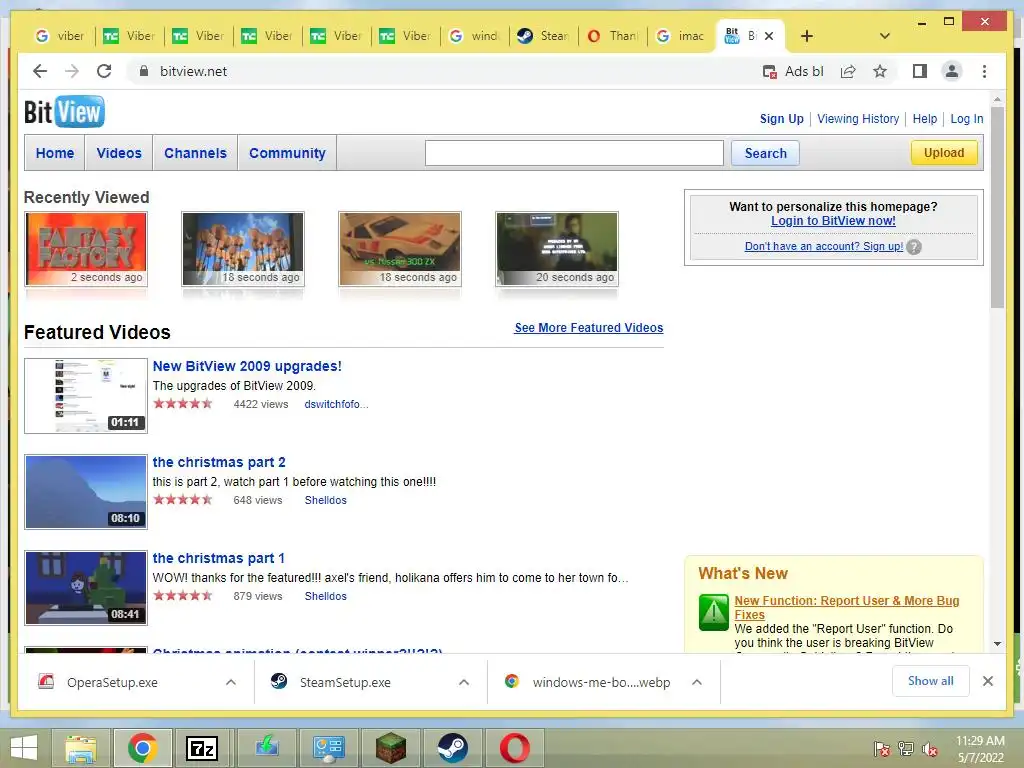
Task: Go back with the browser back arrow
Action: (x=40, y=71)
